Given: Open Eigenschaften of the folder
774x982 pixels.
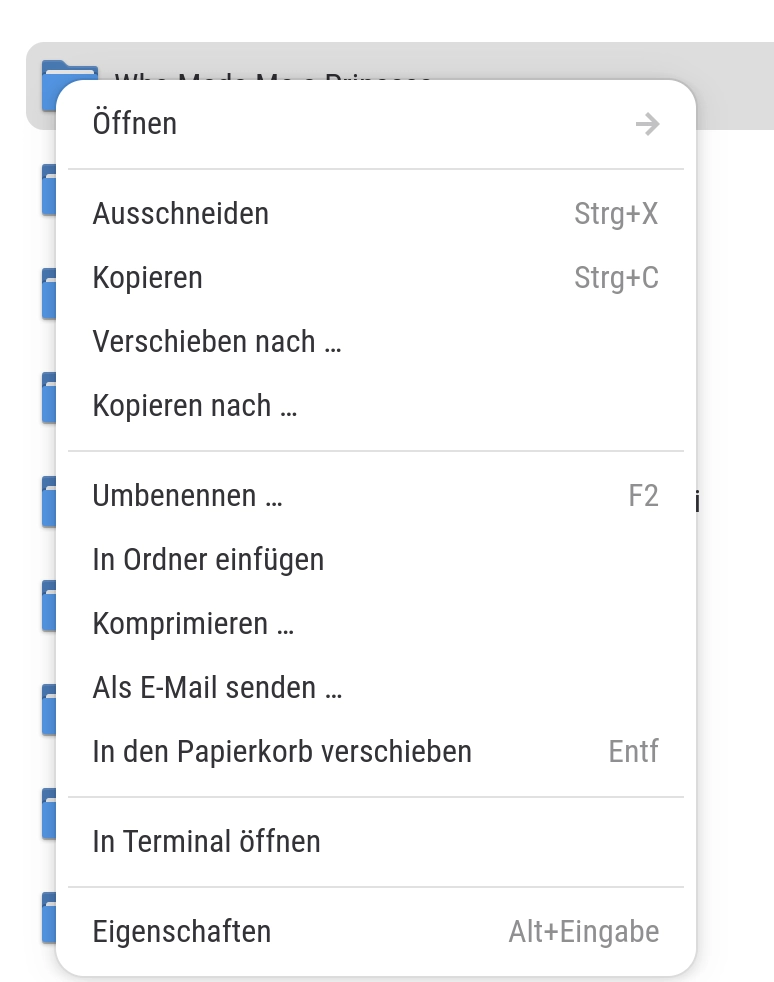Looking at the screenshot, I should coord(181,931).
